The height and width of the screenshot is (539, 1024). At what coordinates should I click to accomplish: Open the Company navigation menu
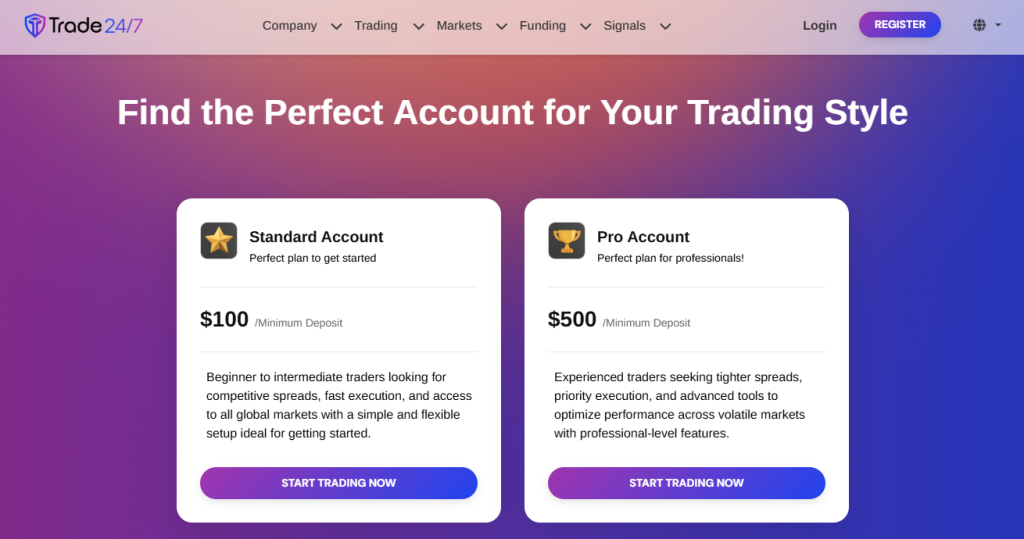click(289, 26)
